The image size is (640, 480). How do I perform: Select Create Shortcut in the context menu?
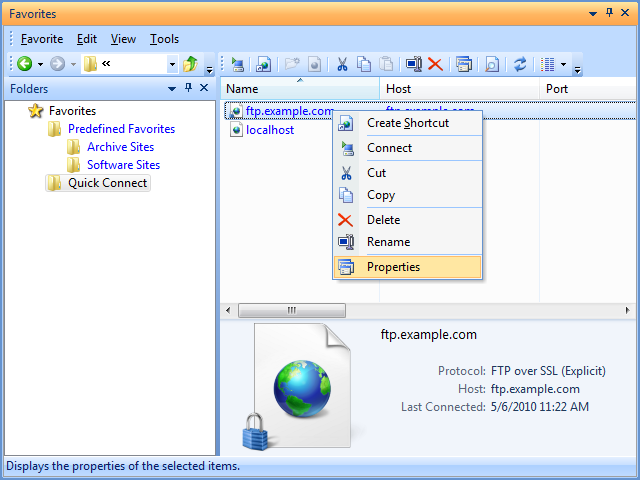point(407,123)
